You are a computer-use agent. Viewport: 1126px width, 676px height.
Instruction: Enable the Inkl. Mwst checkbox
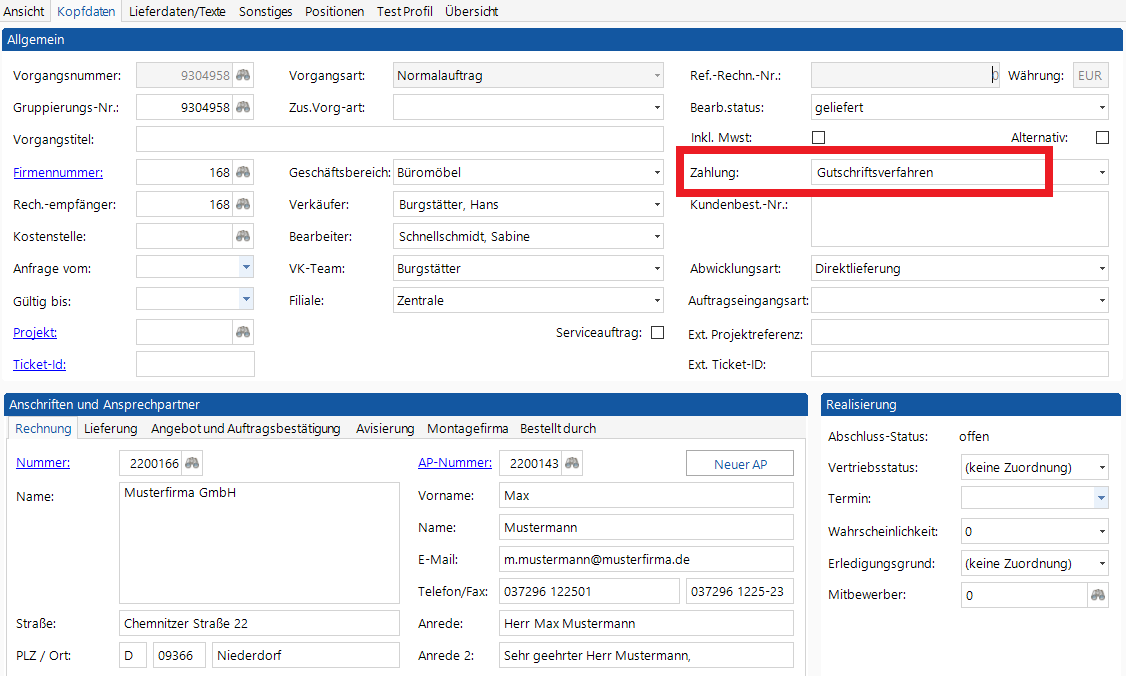click(818, 138)
